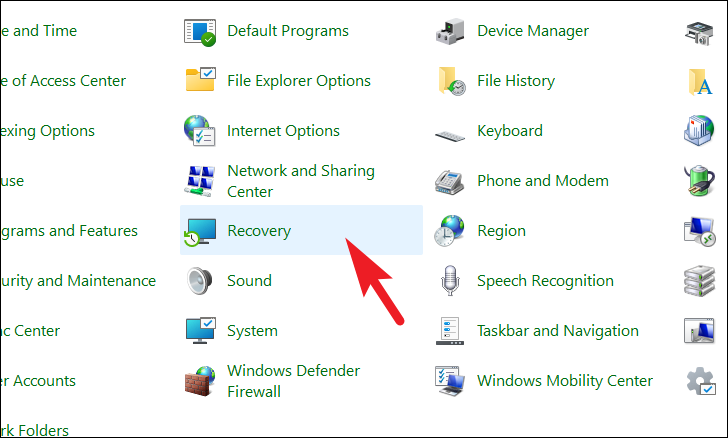
Task: Click the Sound speaker icon
Action: (201, 281)
